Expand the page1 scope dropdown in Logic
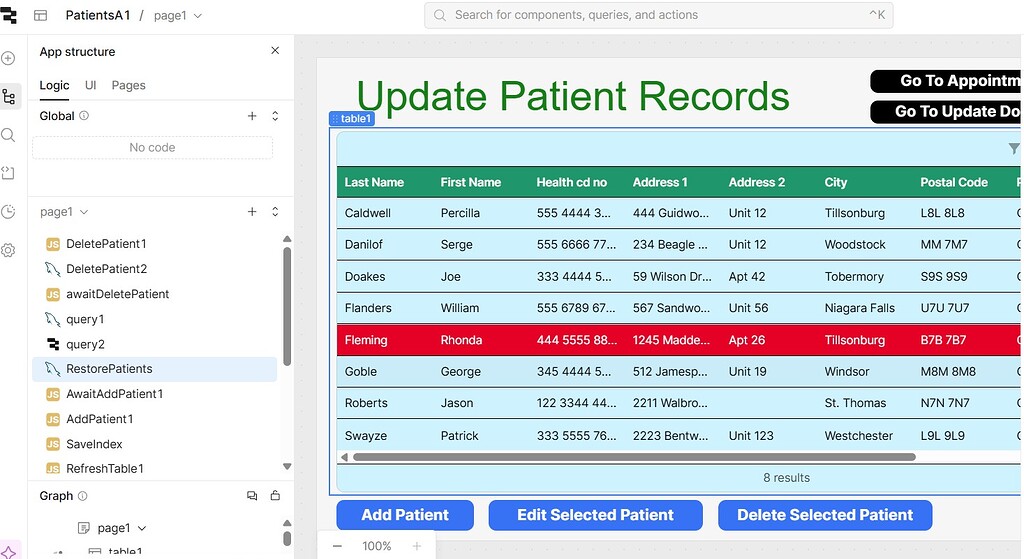 tap(64, 212)
